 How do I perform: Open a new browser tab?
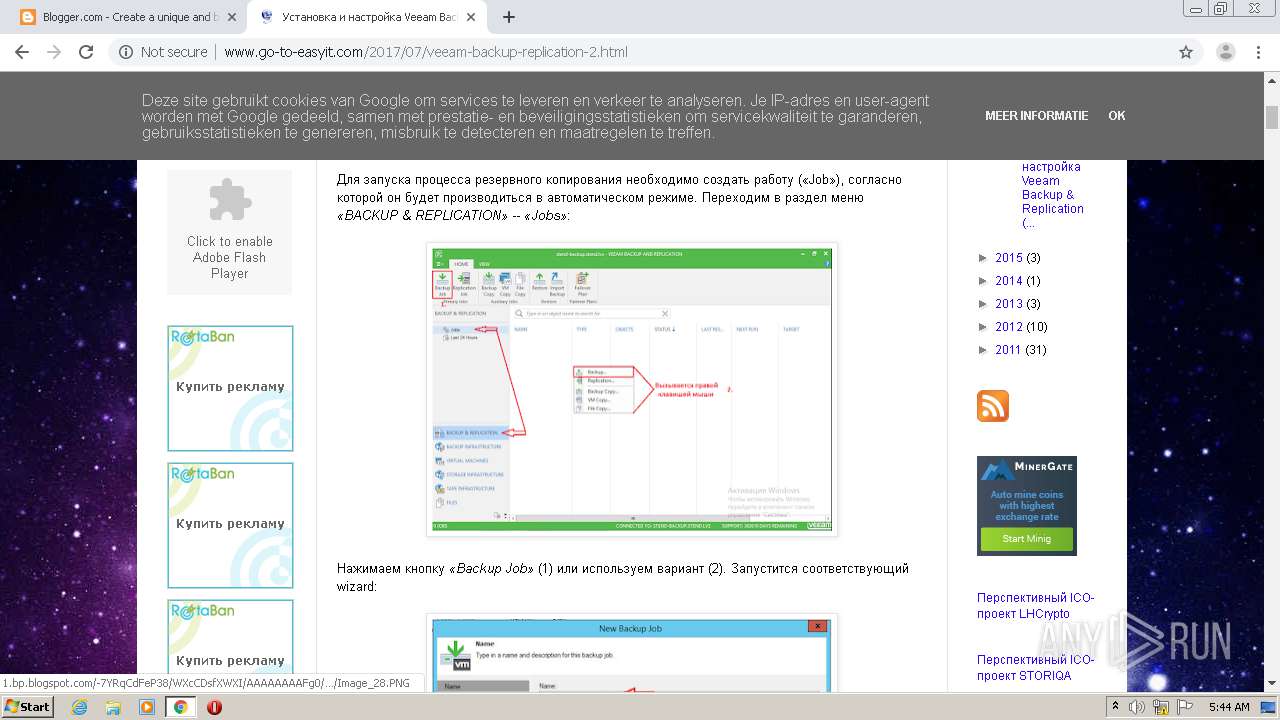tap(509, 17)
